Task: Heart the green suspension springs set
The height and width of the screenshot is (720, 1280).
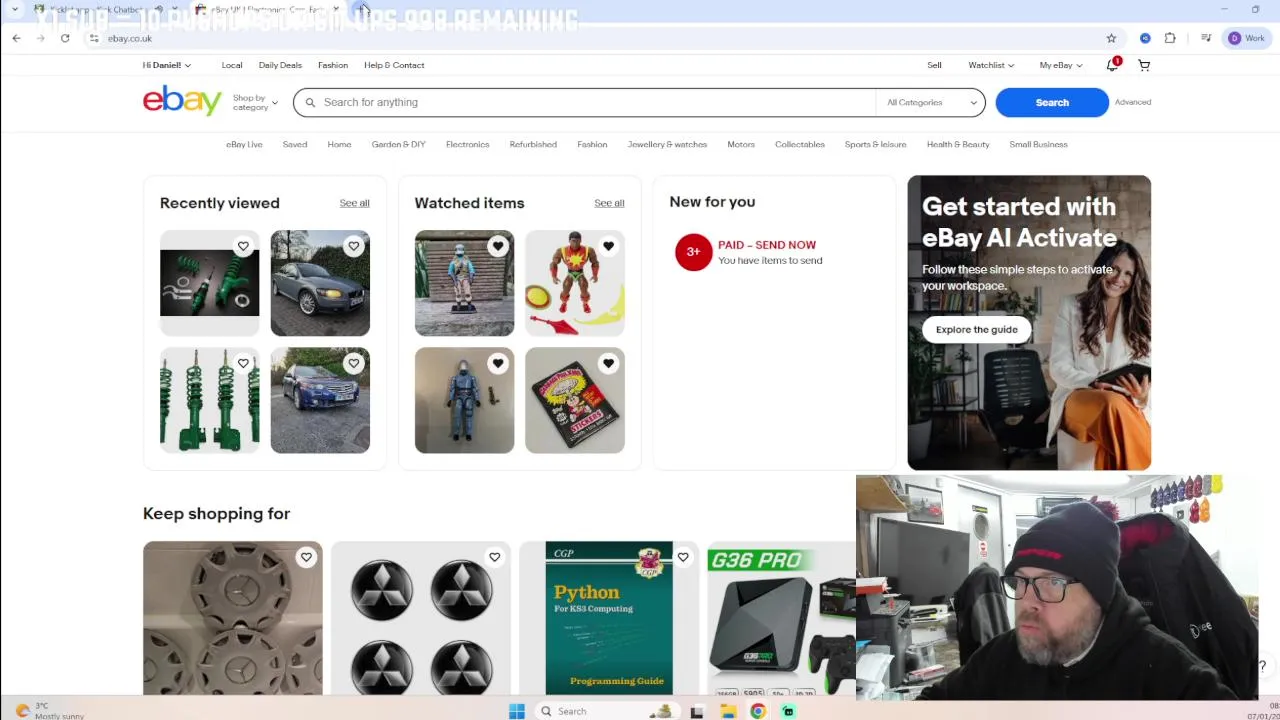Action: pos(243,363)
